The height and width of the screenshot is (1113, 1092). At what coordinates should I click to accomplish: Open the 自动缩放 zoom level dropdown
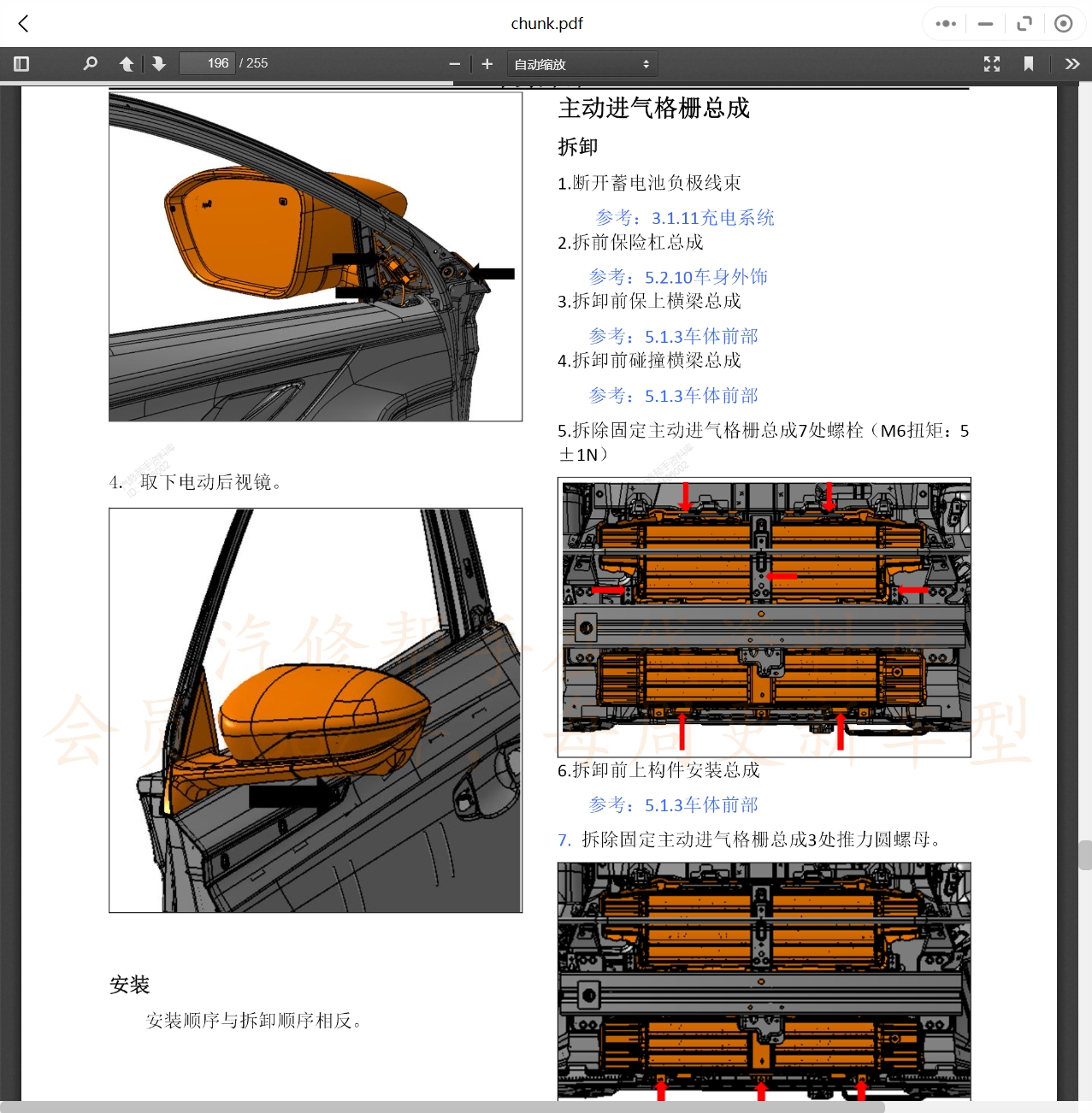[582, 63]
